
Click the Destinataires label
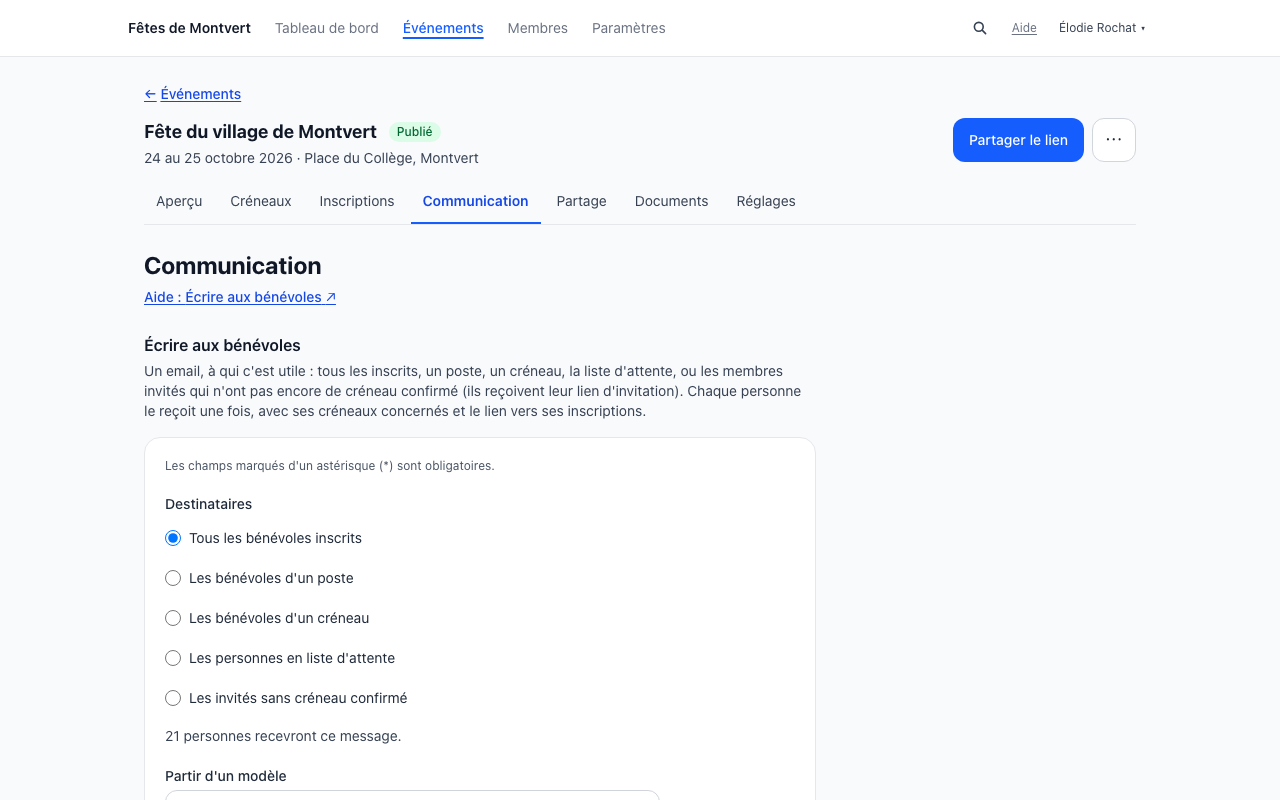209,504
